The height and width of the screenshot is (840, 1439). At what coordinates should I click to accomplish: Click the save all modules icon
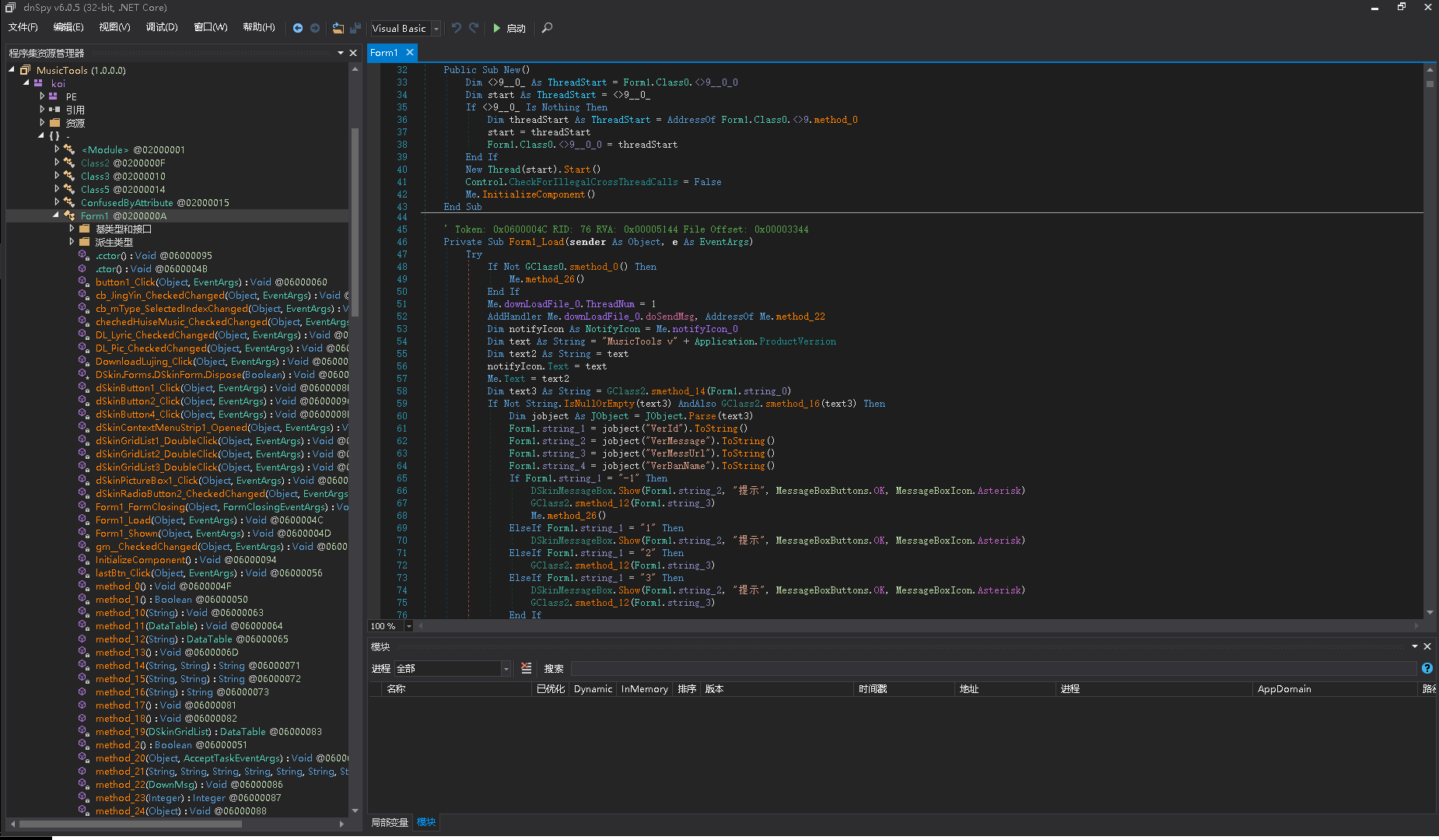[x=355, y=28]
